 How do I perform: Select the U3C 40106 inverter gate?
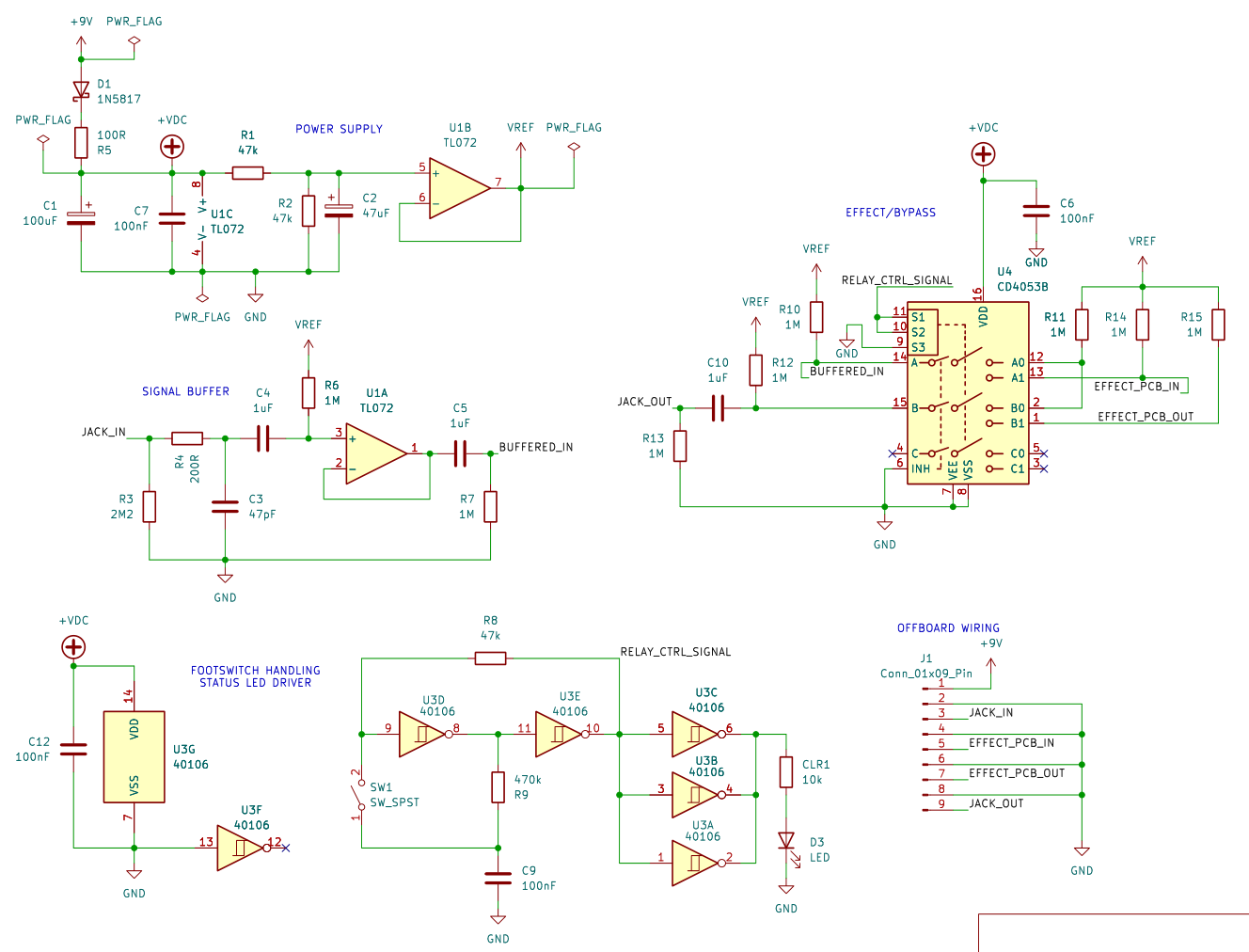click(x=698, y=734)
